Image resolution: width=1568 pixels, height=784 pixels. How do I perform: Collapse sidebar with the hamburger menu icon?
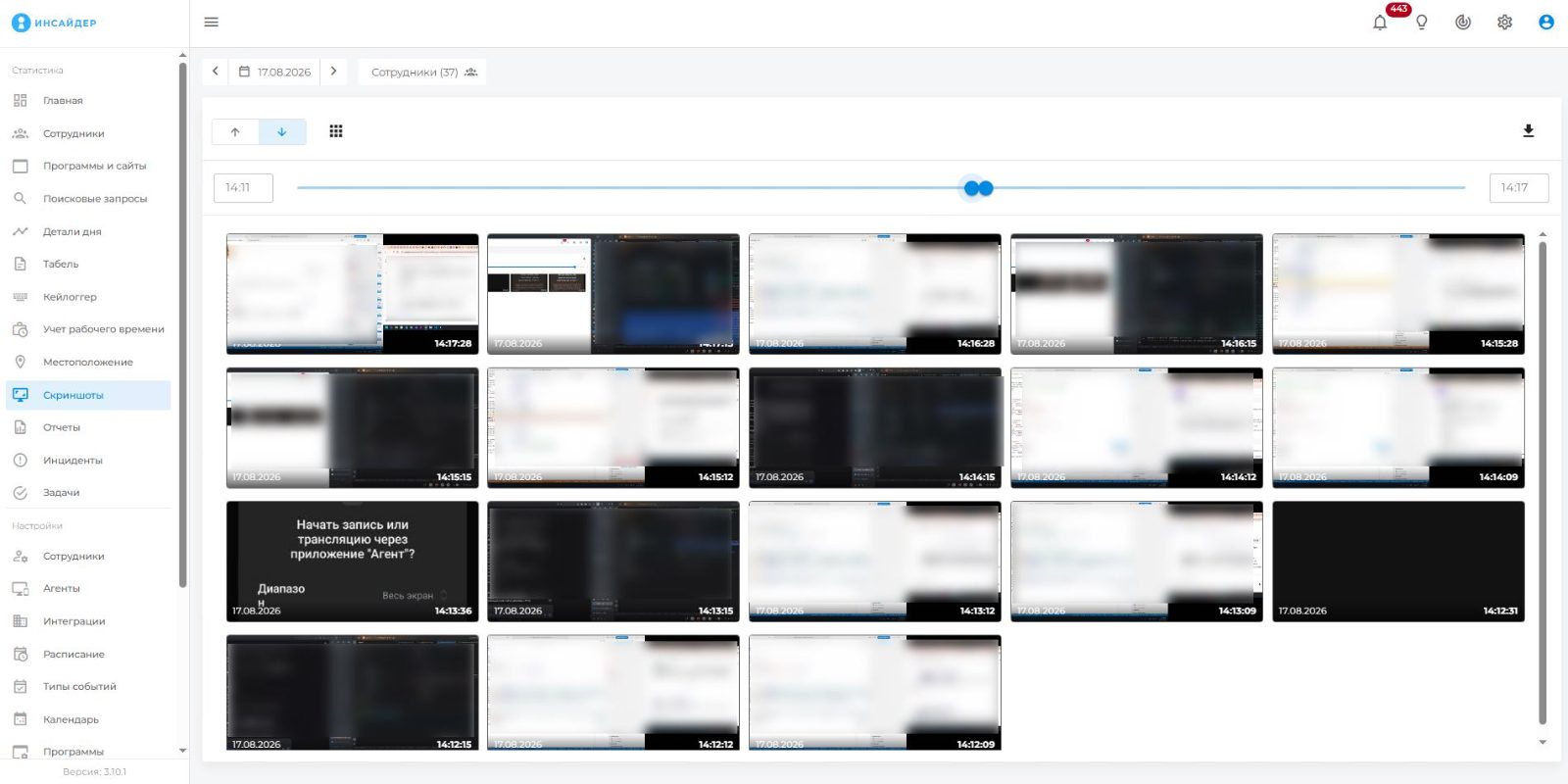[211, 23]
